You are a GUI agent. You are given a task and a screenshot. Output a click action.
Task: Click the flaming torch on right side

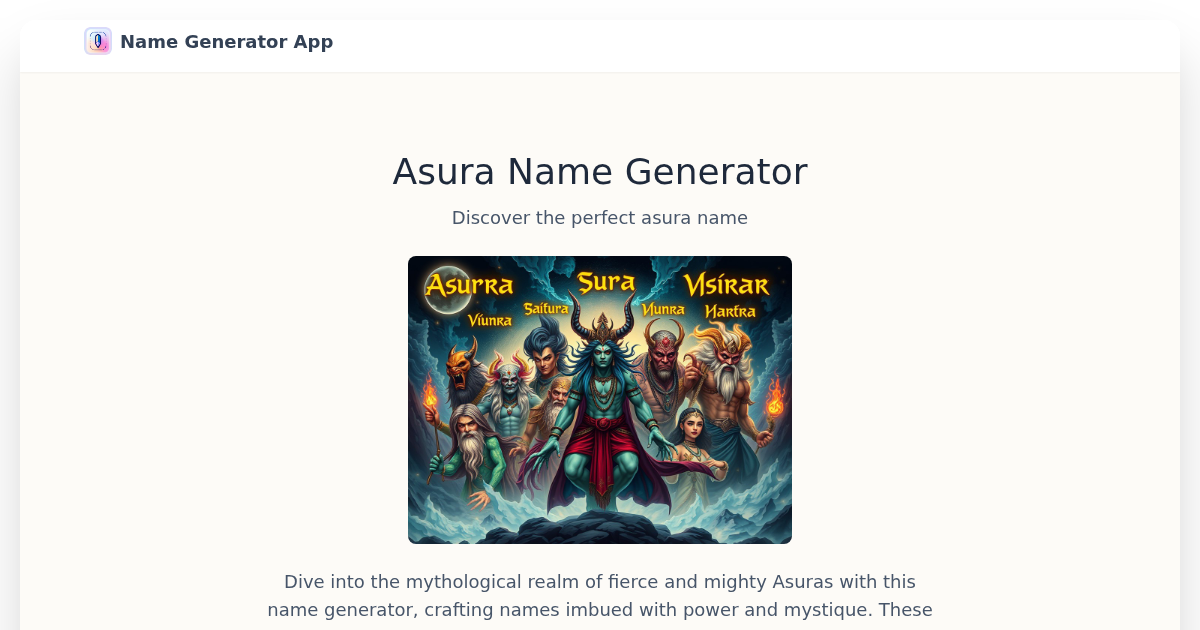coord(774,402)
